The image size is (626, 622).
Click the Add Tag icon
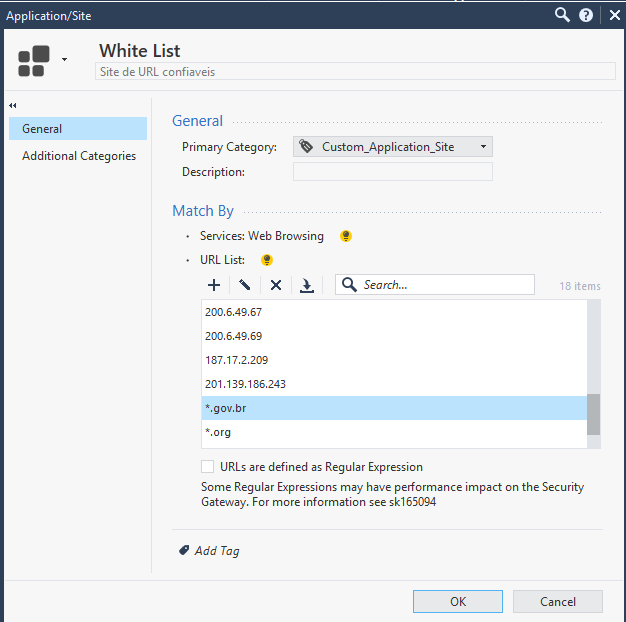tap(185, 550)
